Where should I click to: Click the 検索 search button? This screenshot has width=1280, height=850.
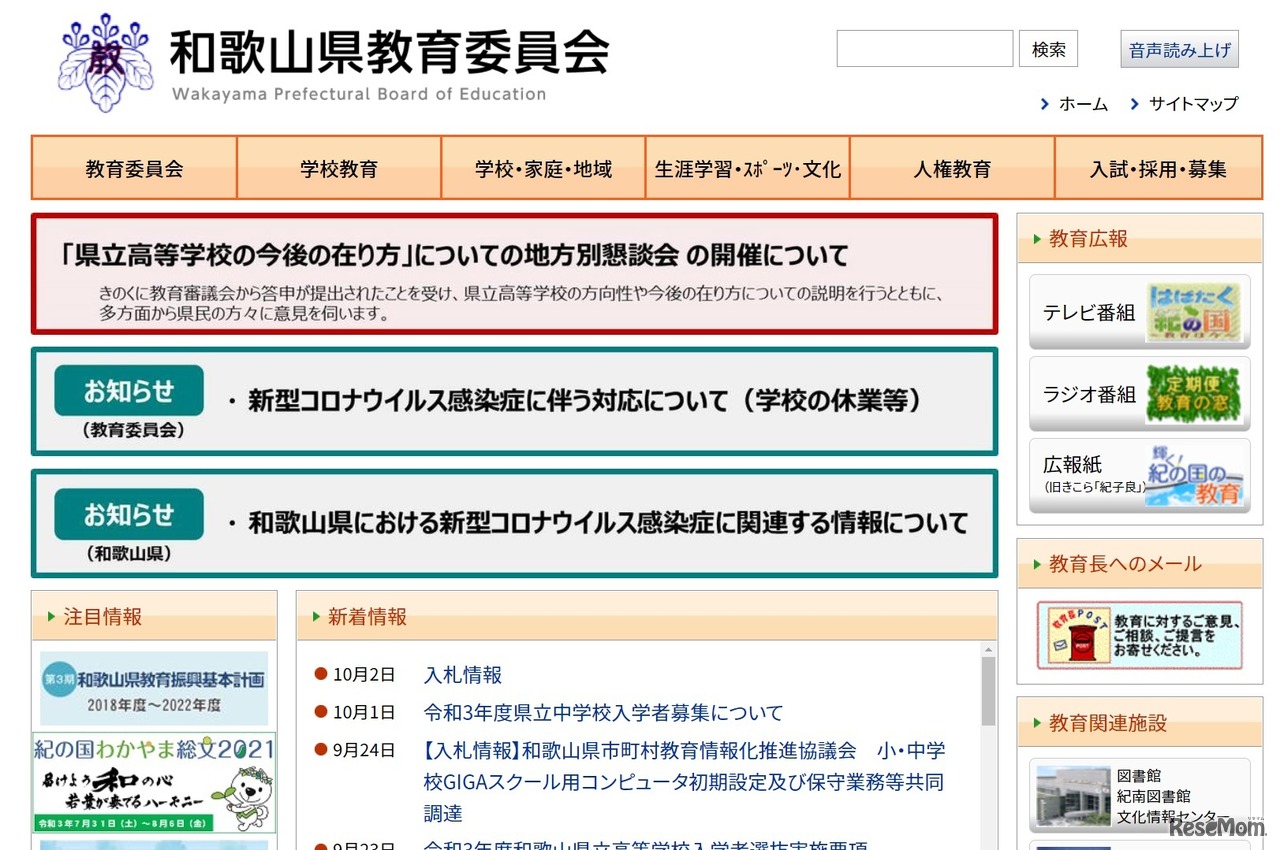click(1048, 48)
